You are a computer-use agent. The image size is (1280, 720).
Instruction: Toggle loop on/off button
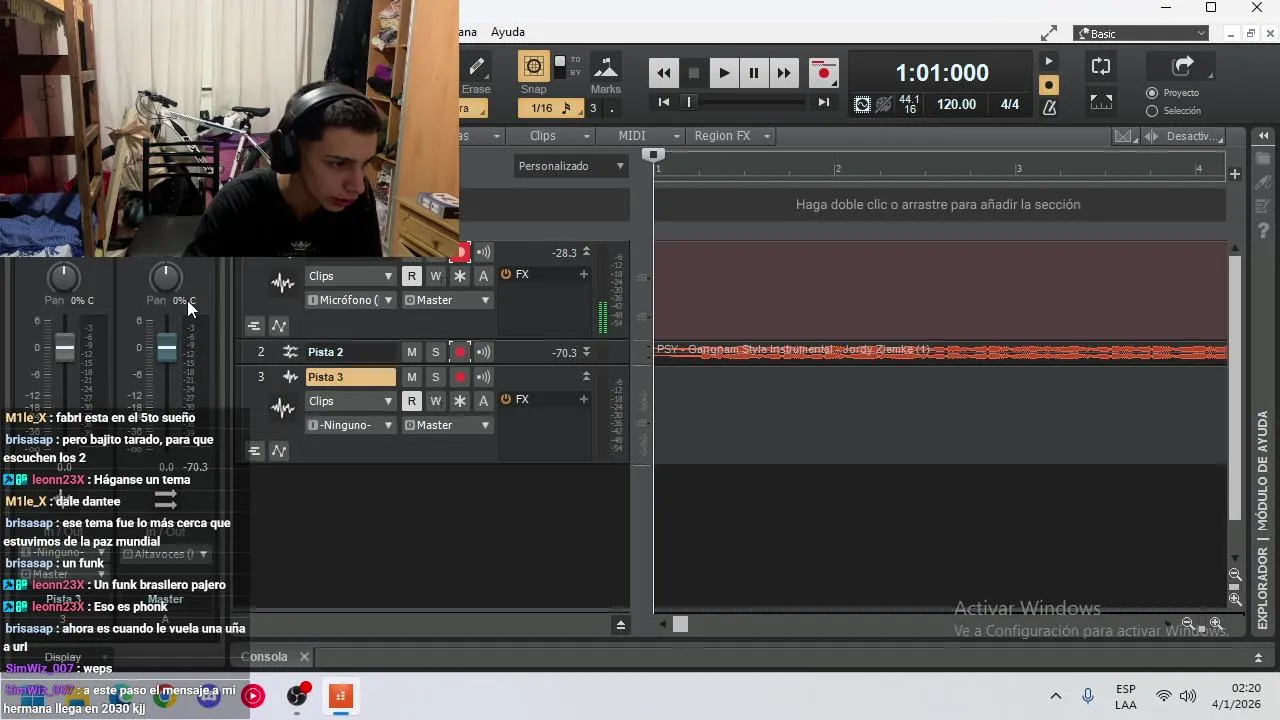click(x=1101, y=67)
